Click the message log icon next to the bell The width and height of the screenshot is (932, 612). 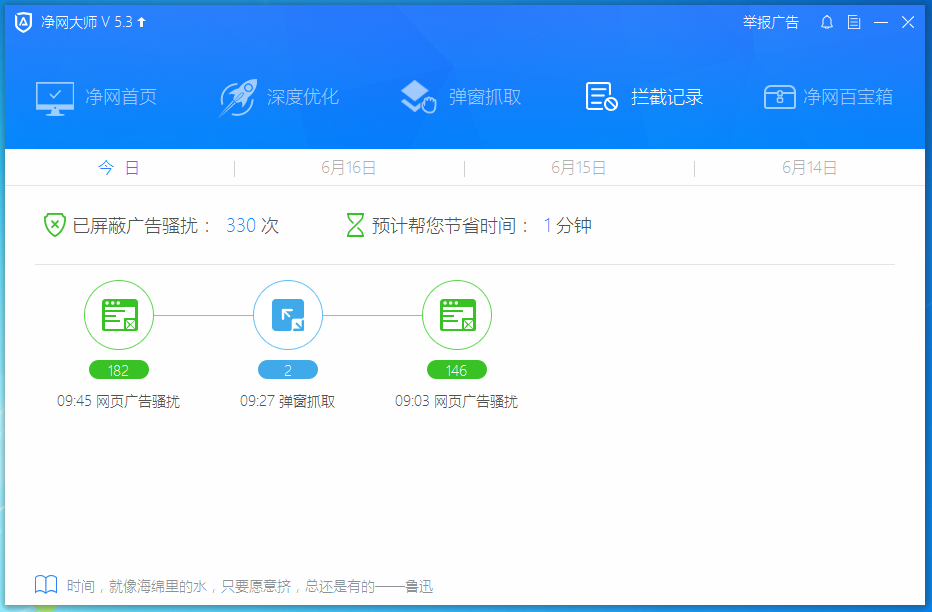tap(853, 21)
